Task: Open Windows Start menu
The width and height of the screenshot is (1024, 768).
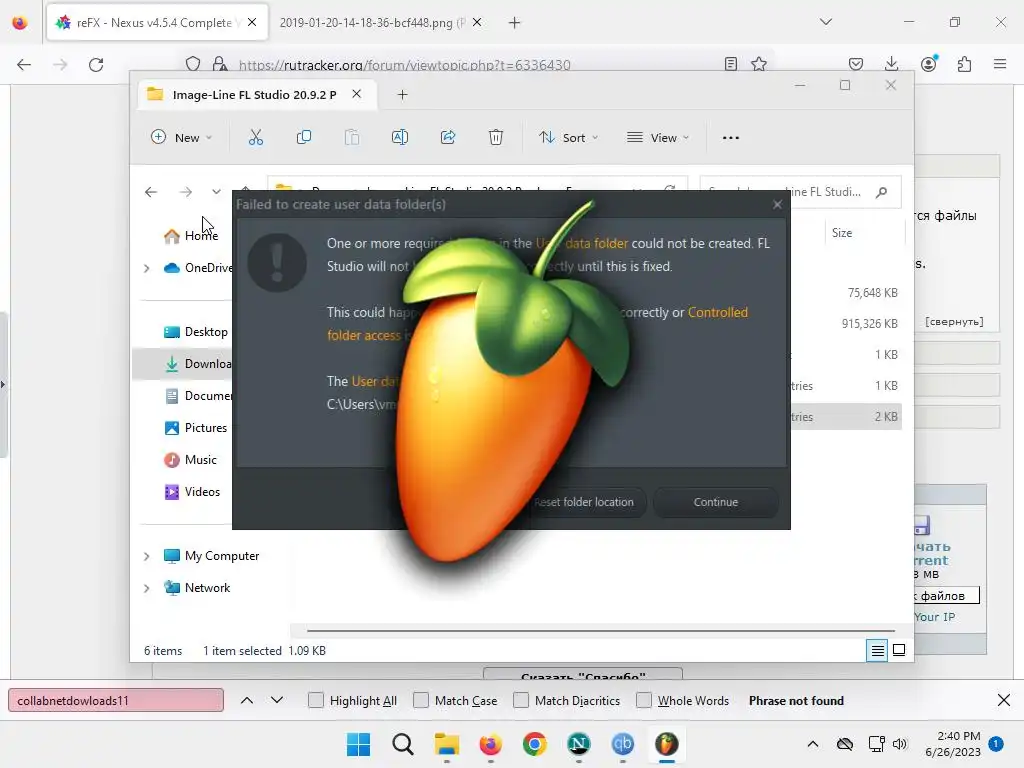Action: [x=359, y=744]
